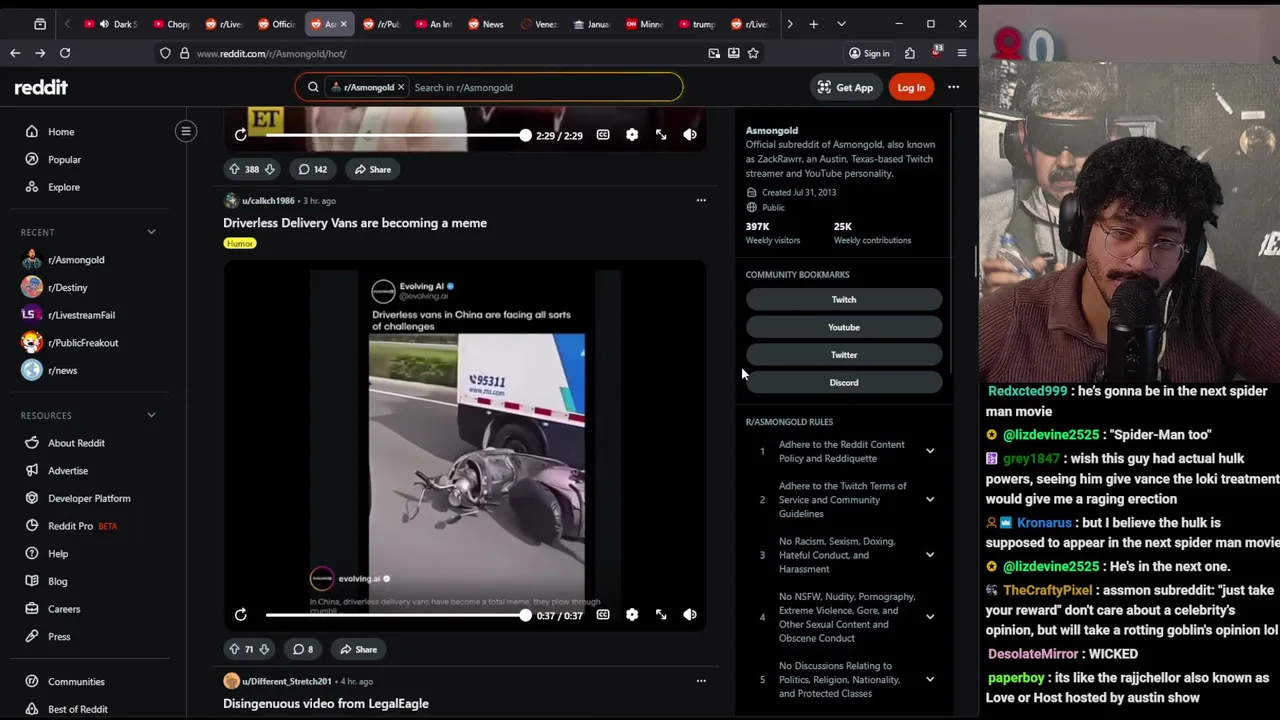Screen dimensions: 1280x720
Task: Click the Get App button
Action: (x=845, y=87)
